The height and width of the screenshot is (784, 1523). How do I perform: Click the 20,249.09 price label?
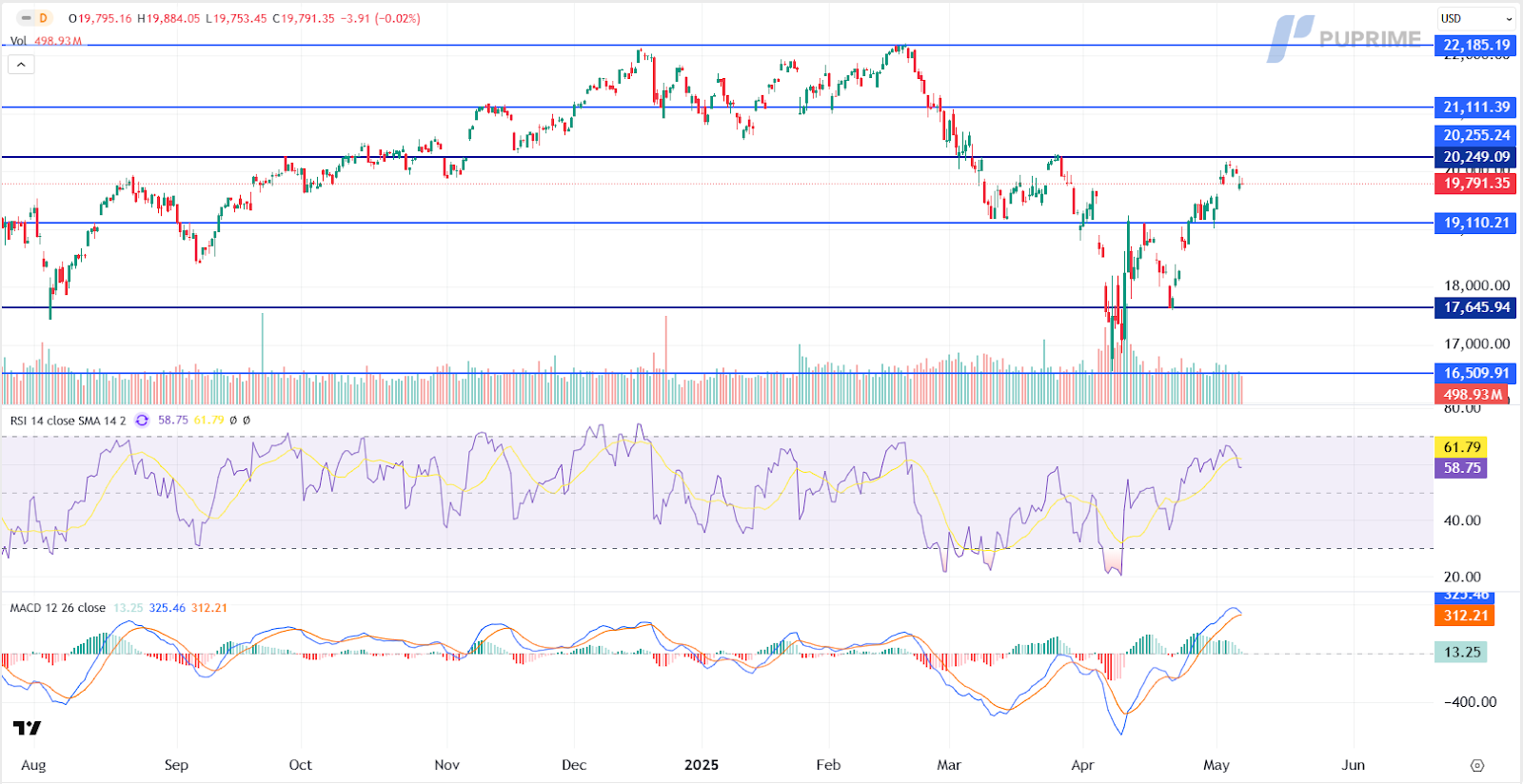coord(1475,157)
